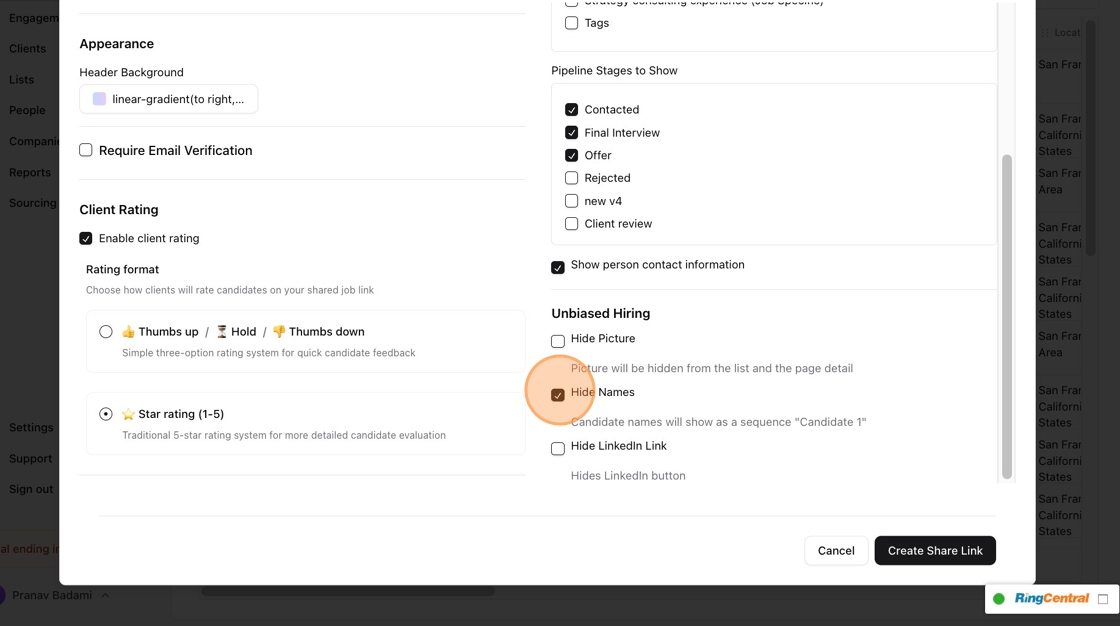1120x626 pixels.
Task: Click the Location column drag handle
Action: pos(1046,32)
